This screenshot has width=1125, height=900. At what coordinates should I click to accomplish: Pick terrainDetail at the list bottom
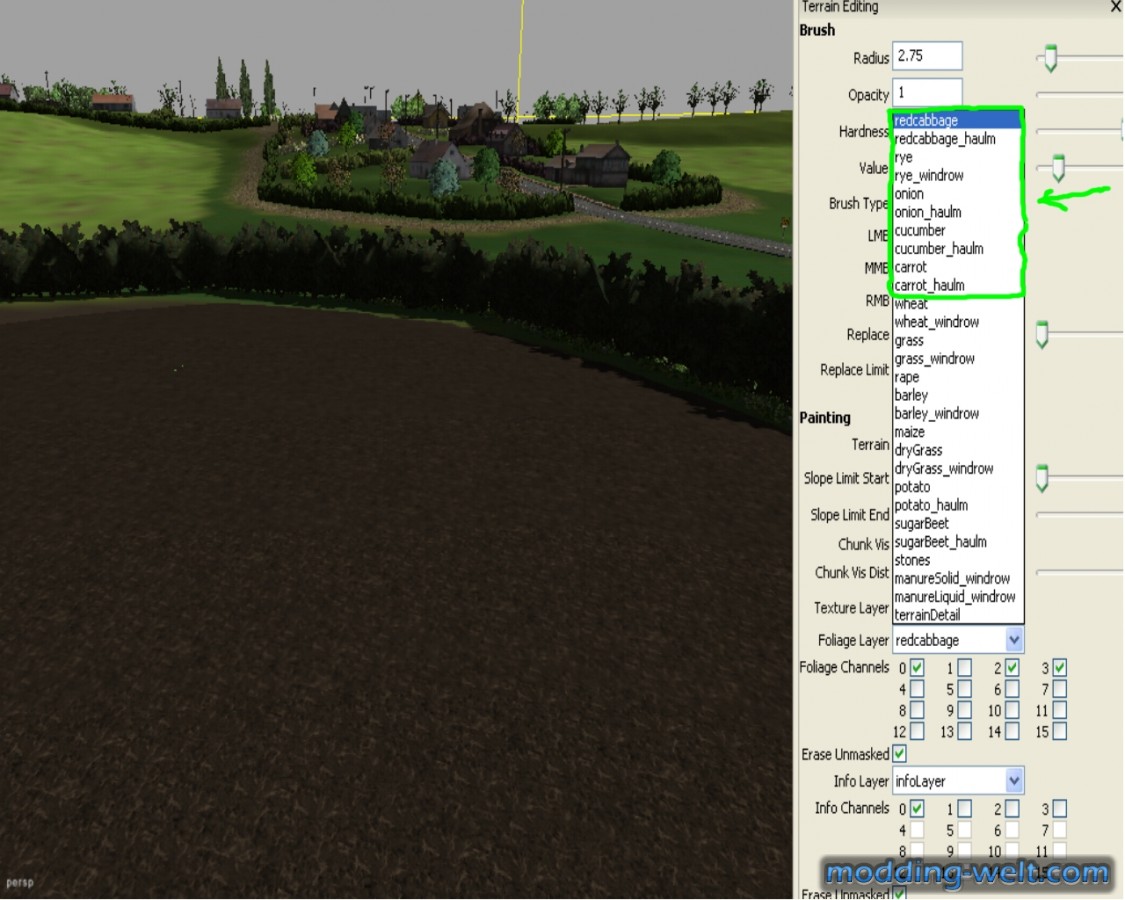coord(958,615)
